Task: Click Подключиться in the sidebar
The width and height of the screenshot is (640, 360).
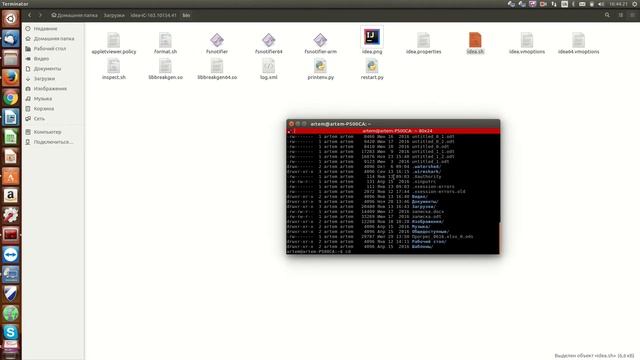Action: point(49,142)
